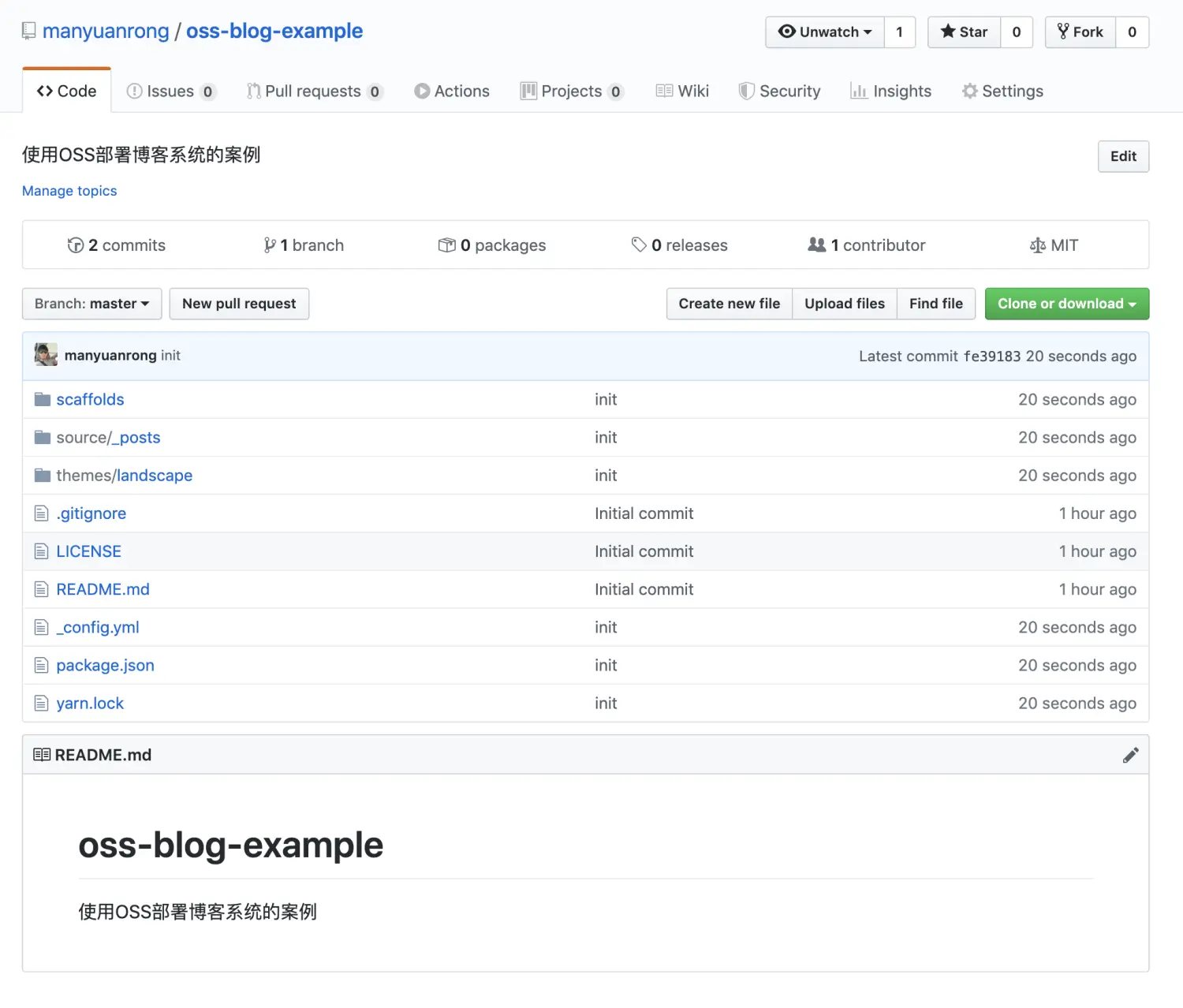Open the yarn.lock file
This screenshot has width=1183, height=1008.
click(90, 703)
